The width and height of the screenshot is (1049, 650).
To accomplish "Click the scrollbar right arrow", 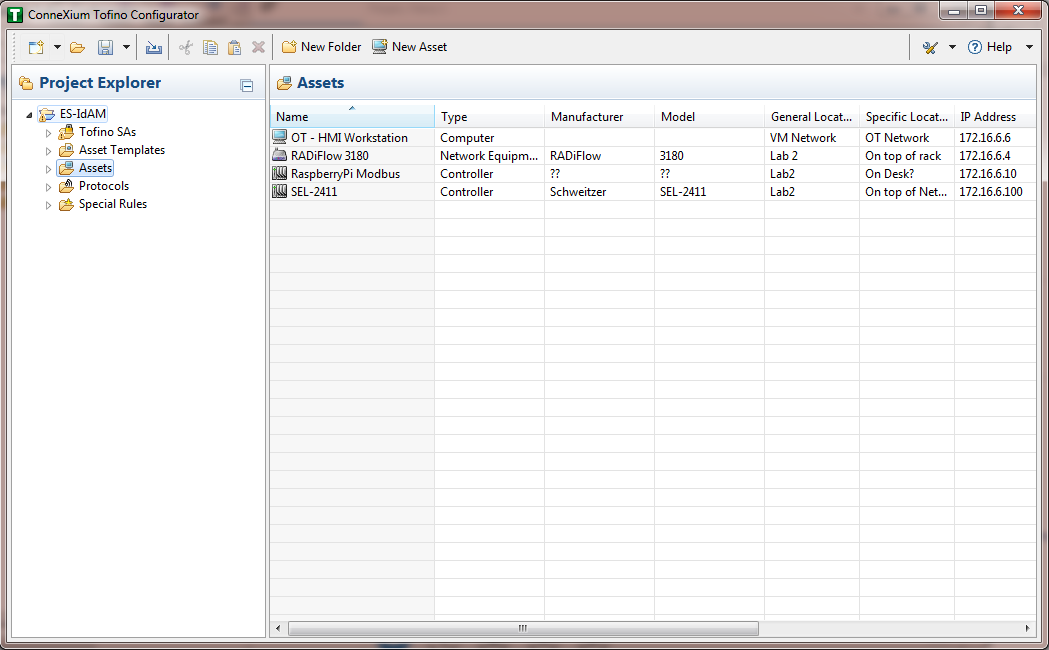I will (1028, 629).
